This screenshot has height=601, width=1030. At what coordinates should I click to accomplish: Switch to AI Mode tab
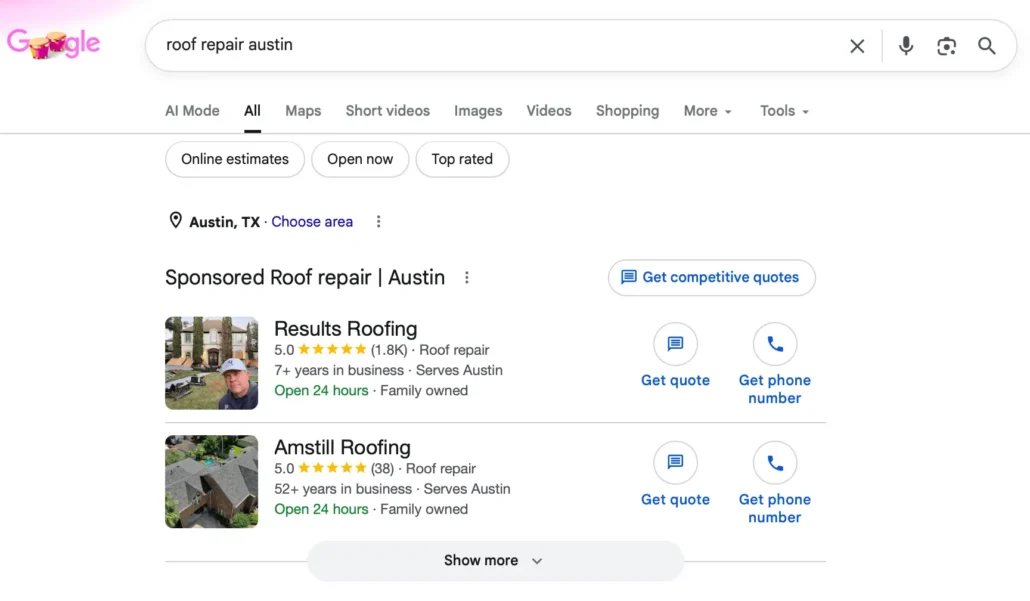click(192, 111)
